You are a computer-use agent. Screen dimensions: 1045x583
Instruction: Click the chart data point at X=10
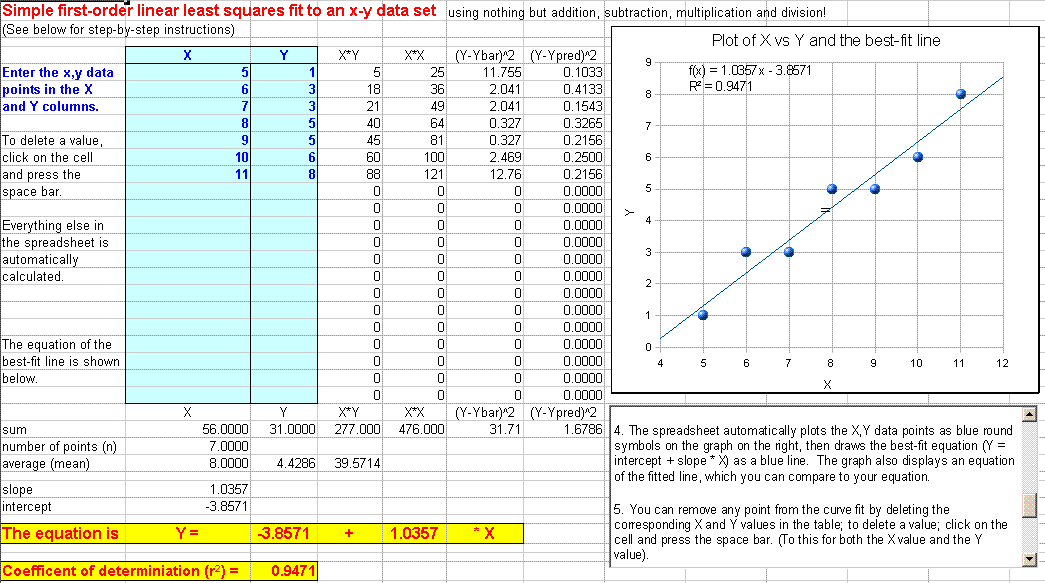[917, 157]
